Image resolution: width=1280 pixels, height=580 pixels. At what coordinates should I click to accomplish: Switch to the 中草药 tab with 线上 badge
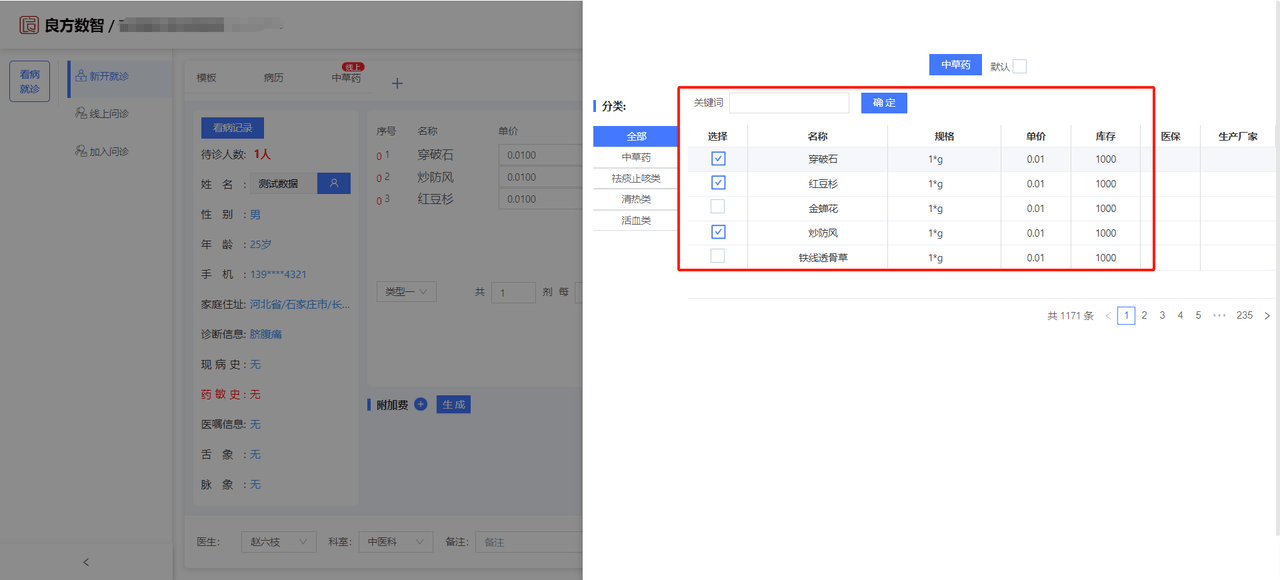(x=346, y=78)
